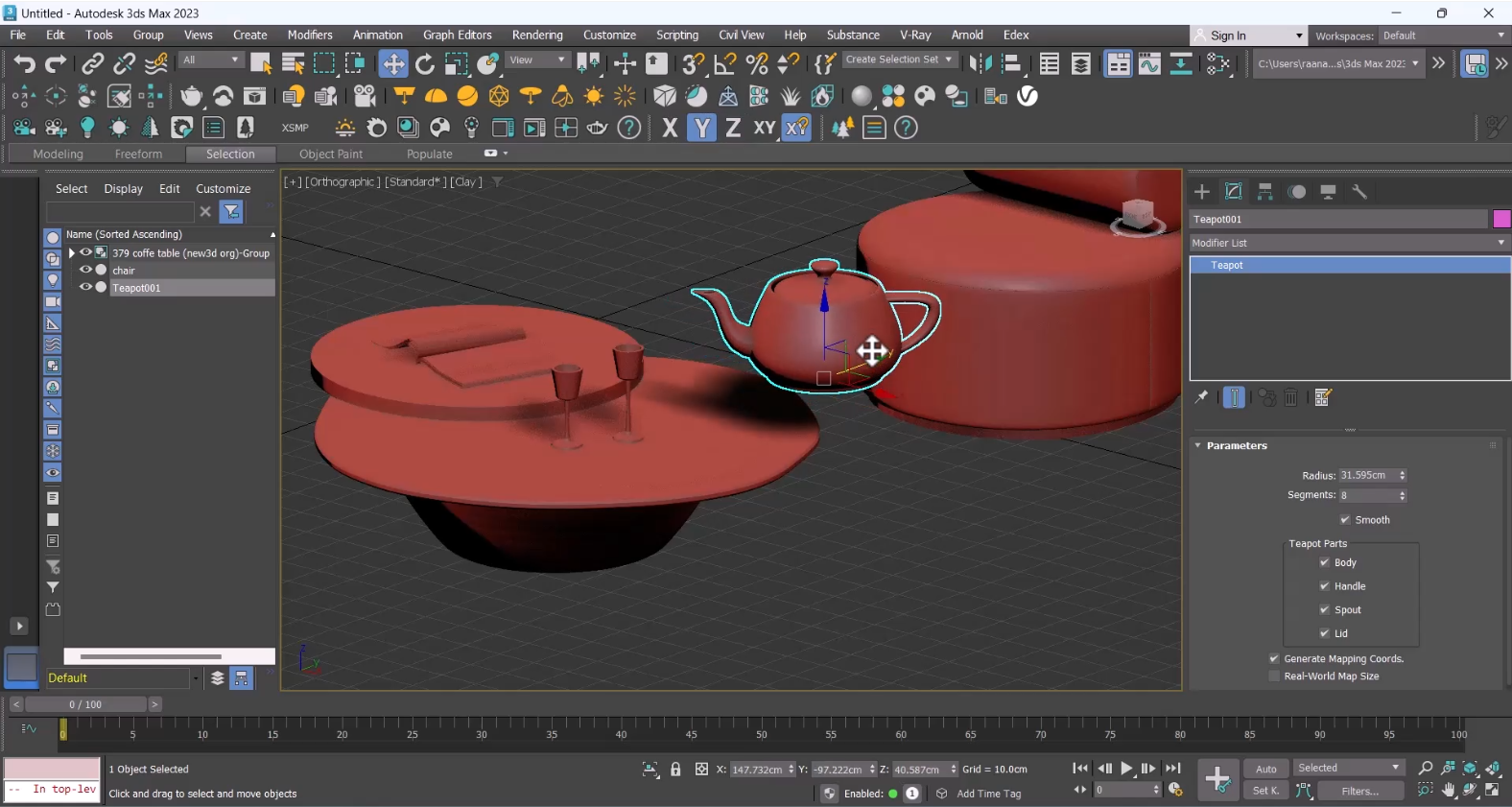Image resolution: width=1512 pixels, height=807 pixels.
Task: Open the Hierarchy panel icon
Action: (1265, 192)
